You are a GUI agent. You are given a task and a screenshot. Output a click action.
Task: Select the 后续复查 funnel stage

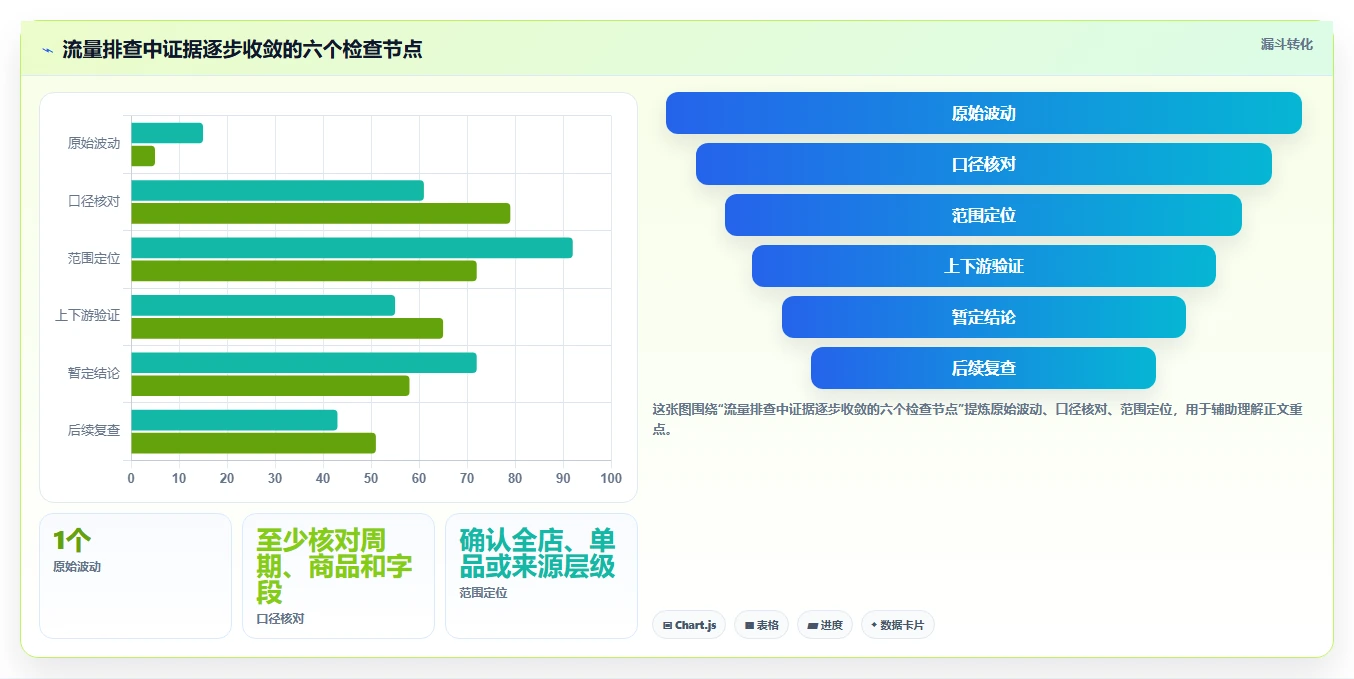984,368
